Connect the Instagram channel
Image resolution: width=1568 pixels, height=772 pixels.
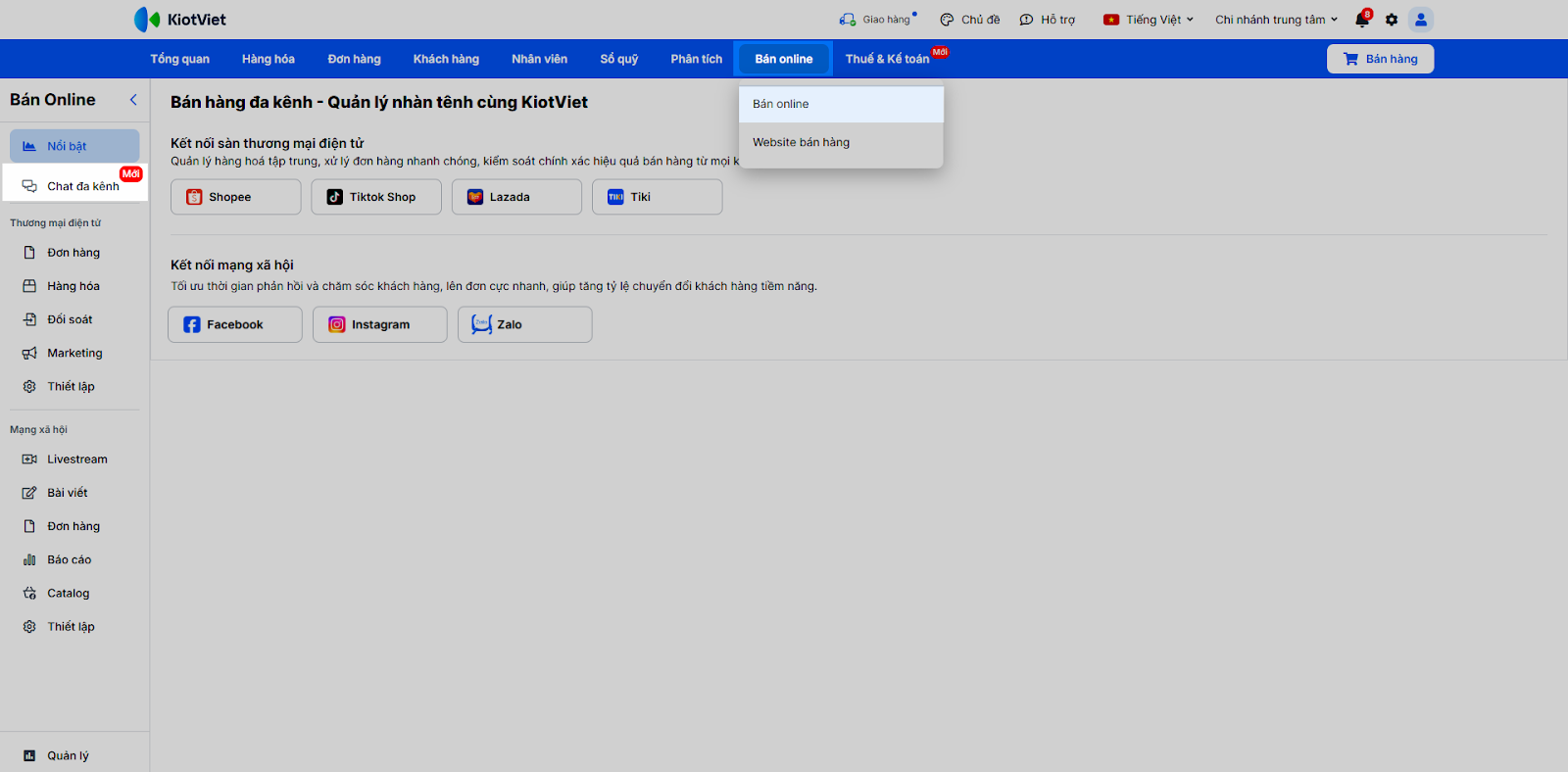380,324
